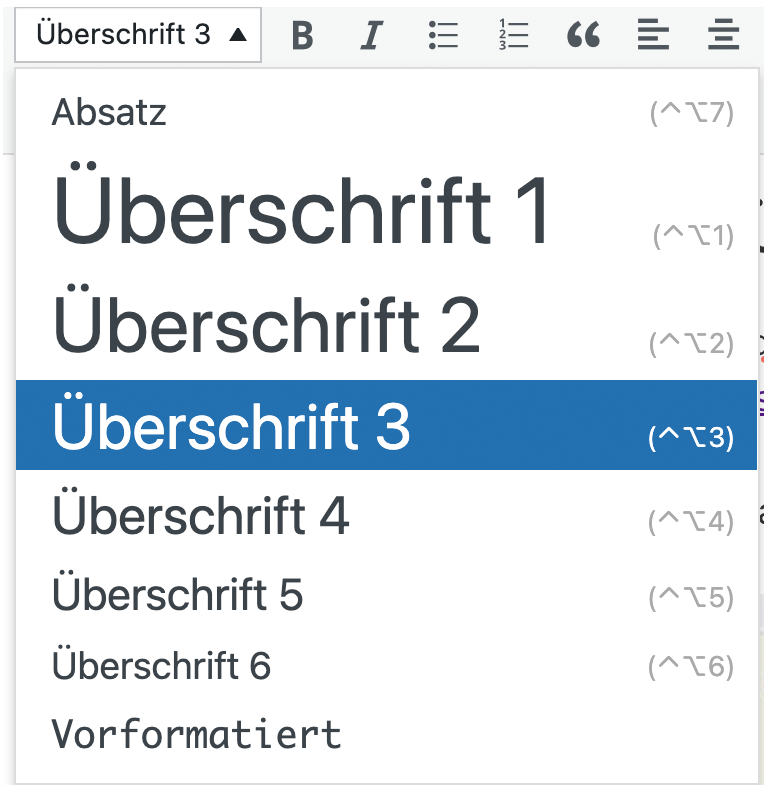Choose the Vorformatiert preformatted style
Image resolution: width=766 pixels, height=792 pixels.
coord(197,735)
